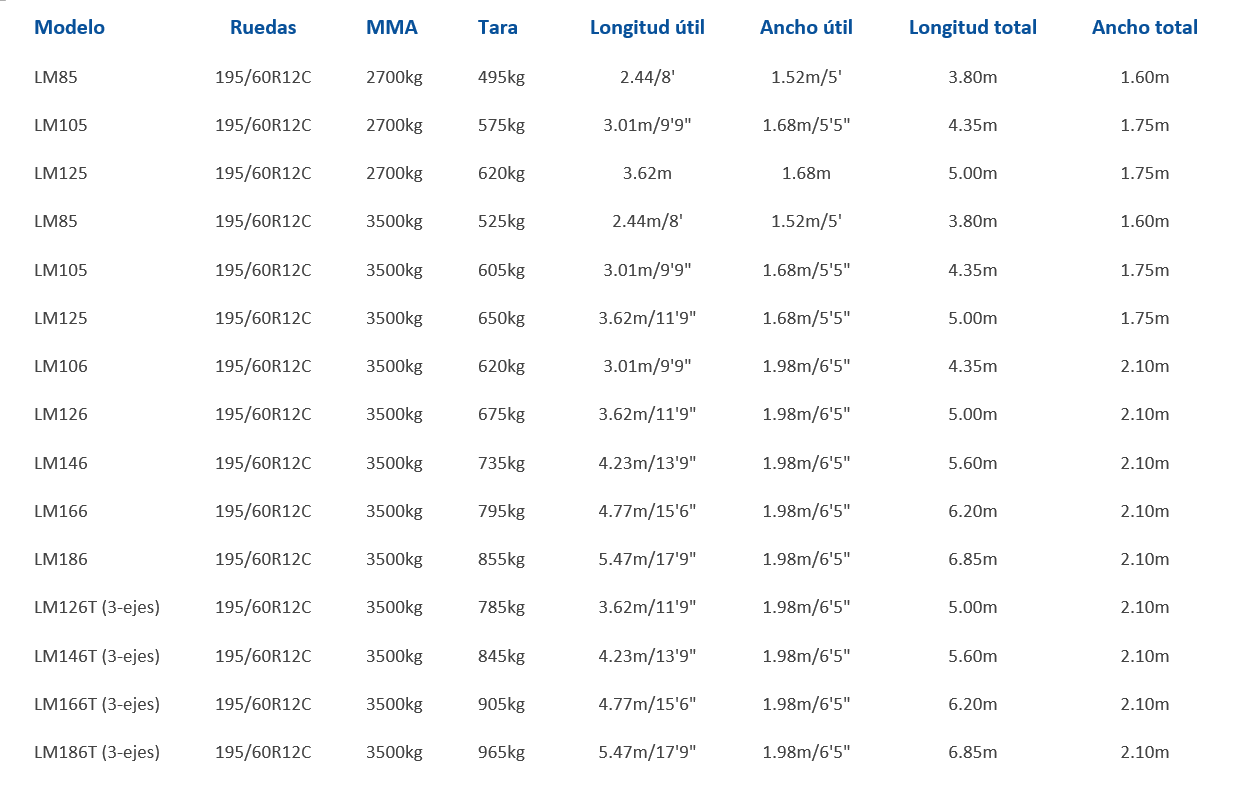The image size is (1256, 795).
Task: Select the 1.68m ancho útil cell
Action: click(x=806, y=174)
